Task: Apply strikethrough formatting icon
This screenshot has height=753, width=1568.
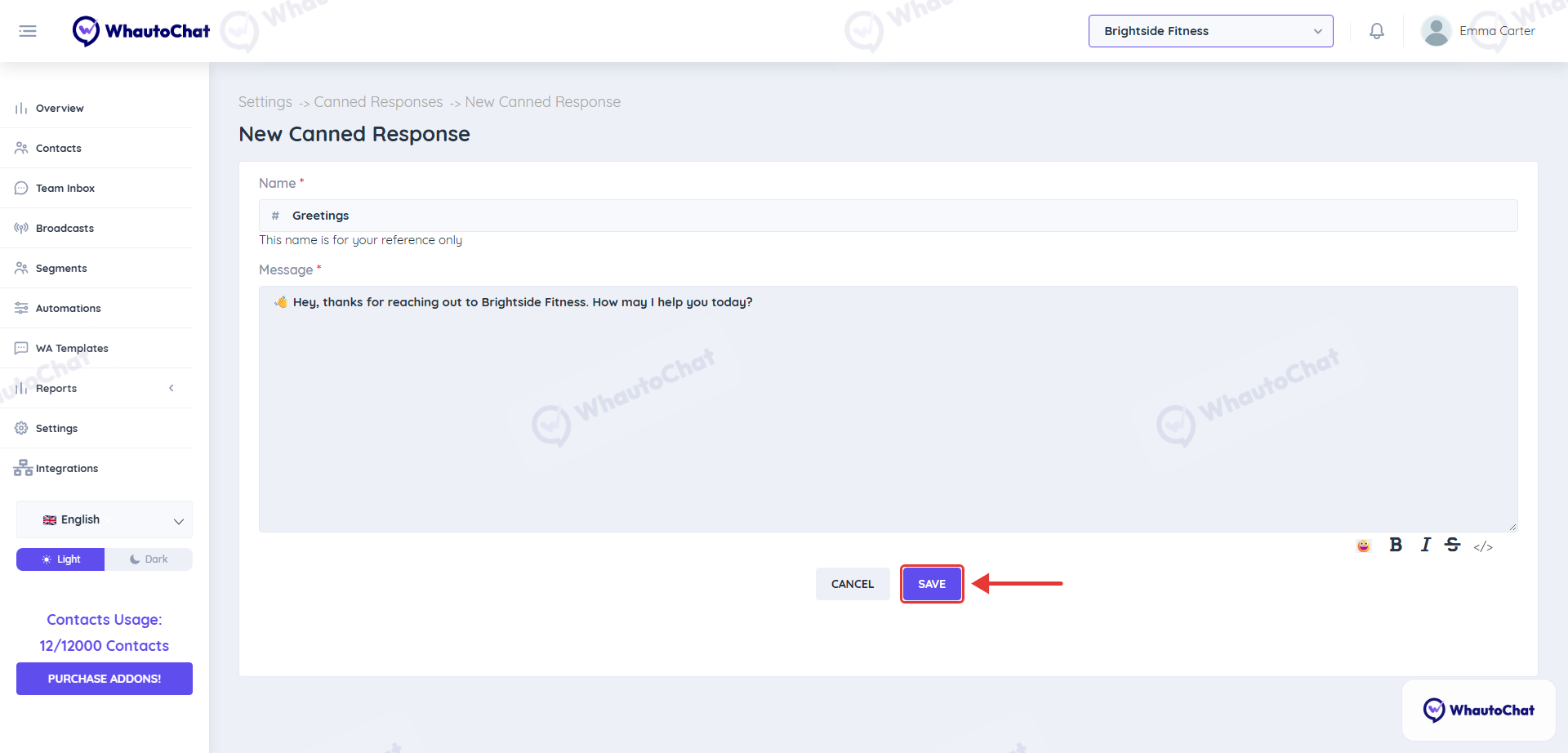Action: click(1452, 545)
